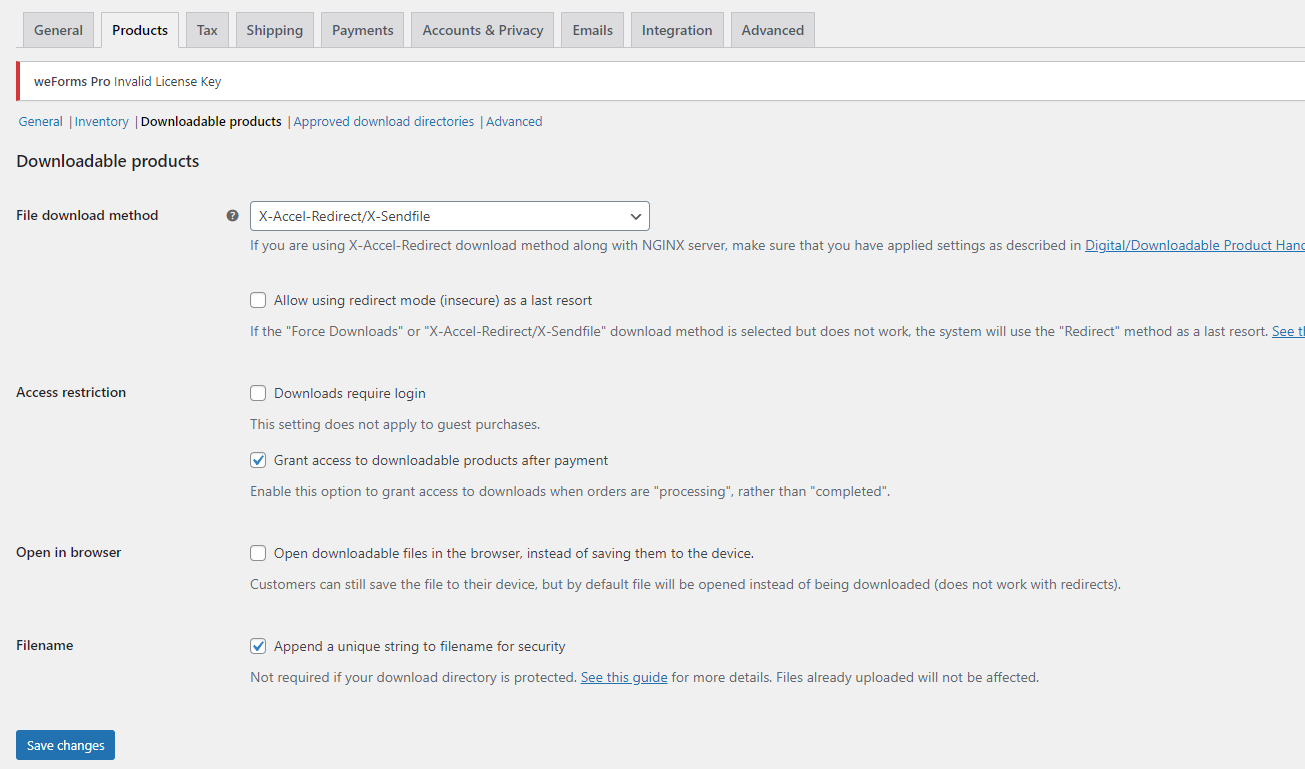
Task: Enable Open downloadable files in browser
Action: (258, 553)
